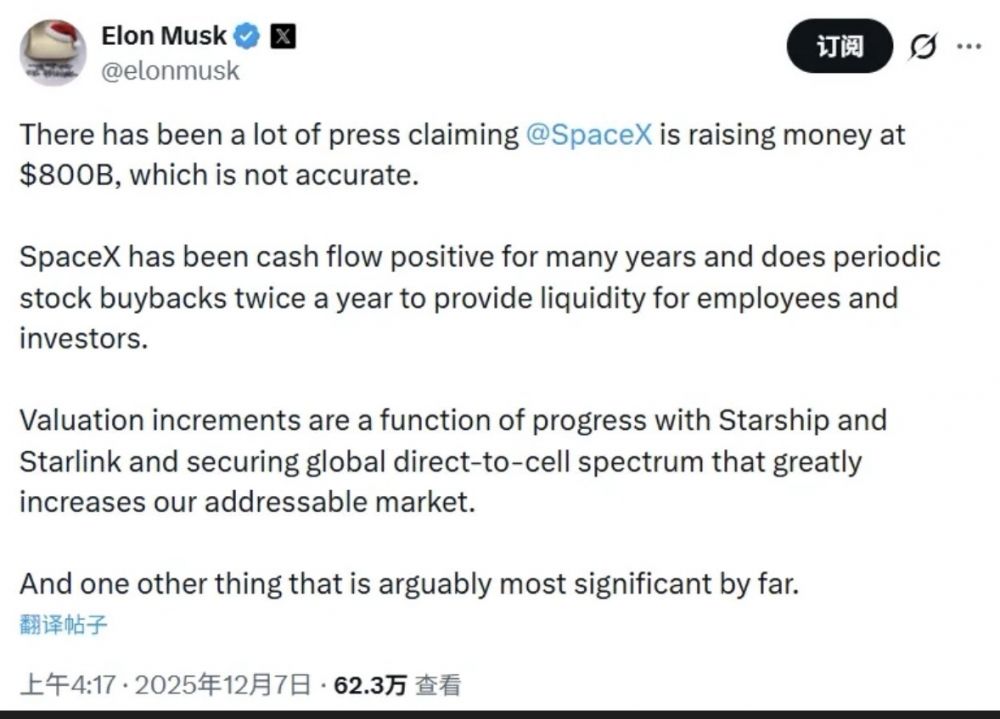Screen dimensions: 1000x719
Task: Click 翻译帖子 to translate the post
Action: (x=62, y=625)
